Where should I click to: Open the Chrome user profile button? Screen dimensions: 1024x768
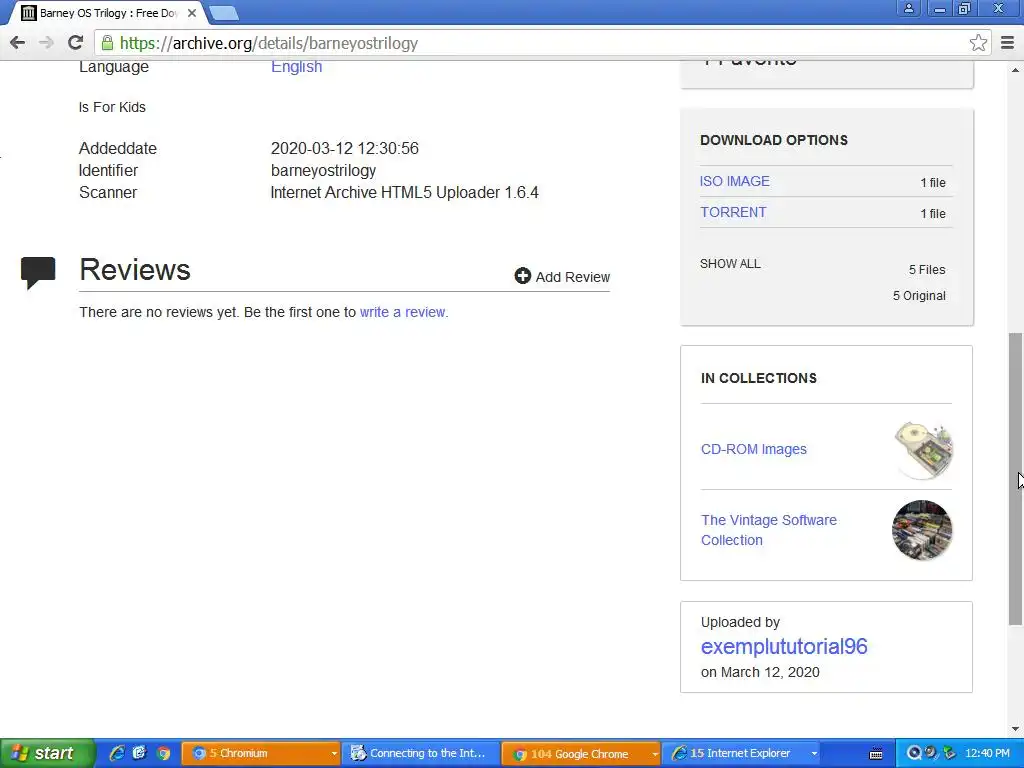point(908,9)
